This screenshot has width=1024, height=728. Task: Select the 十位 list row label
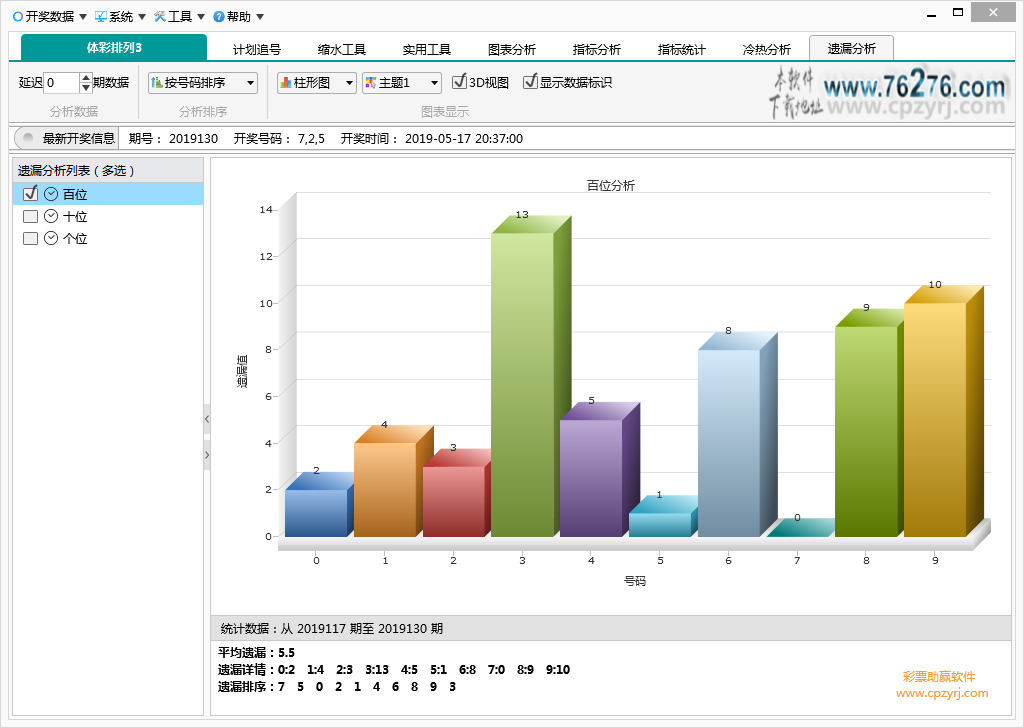point(75,217)
